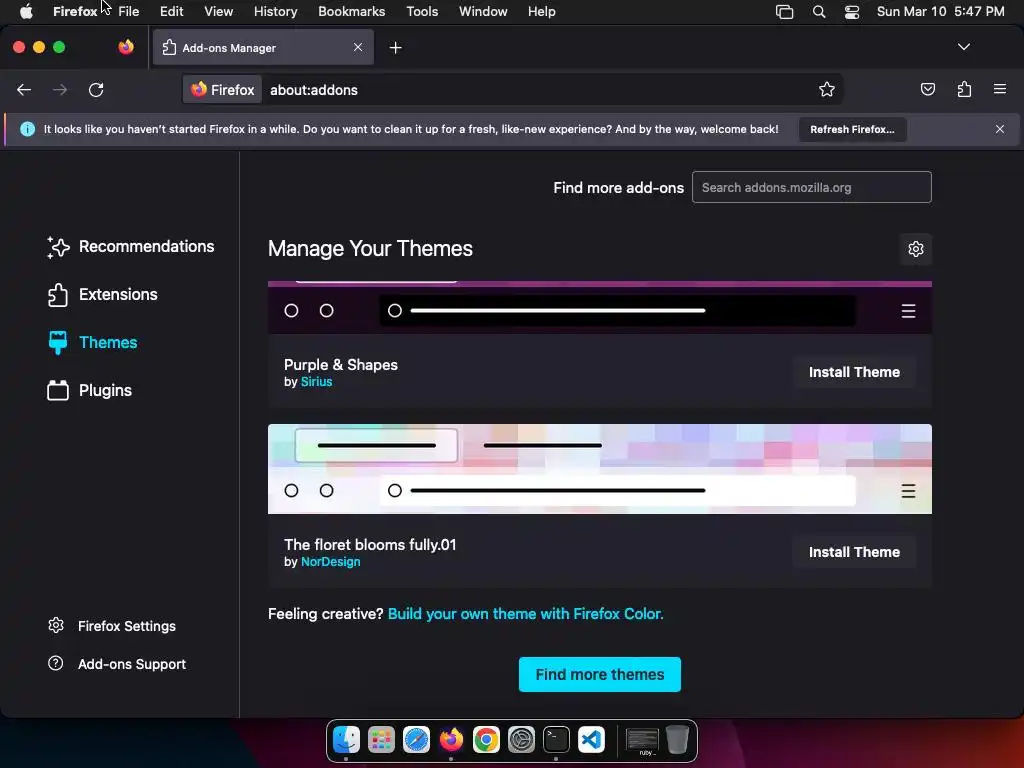Open the Trash from the dock
Viewport: 1024px width, 768px height.
pos(678,740)
